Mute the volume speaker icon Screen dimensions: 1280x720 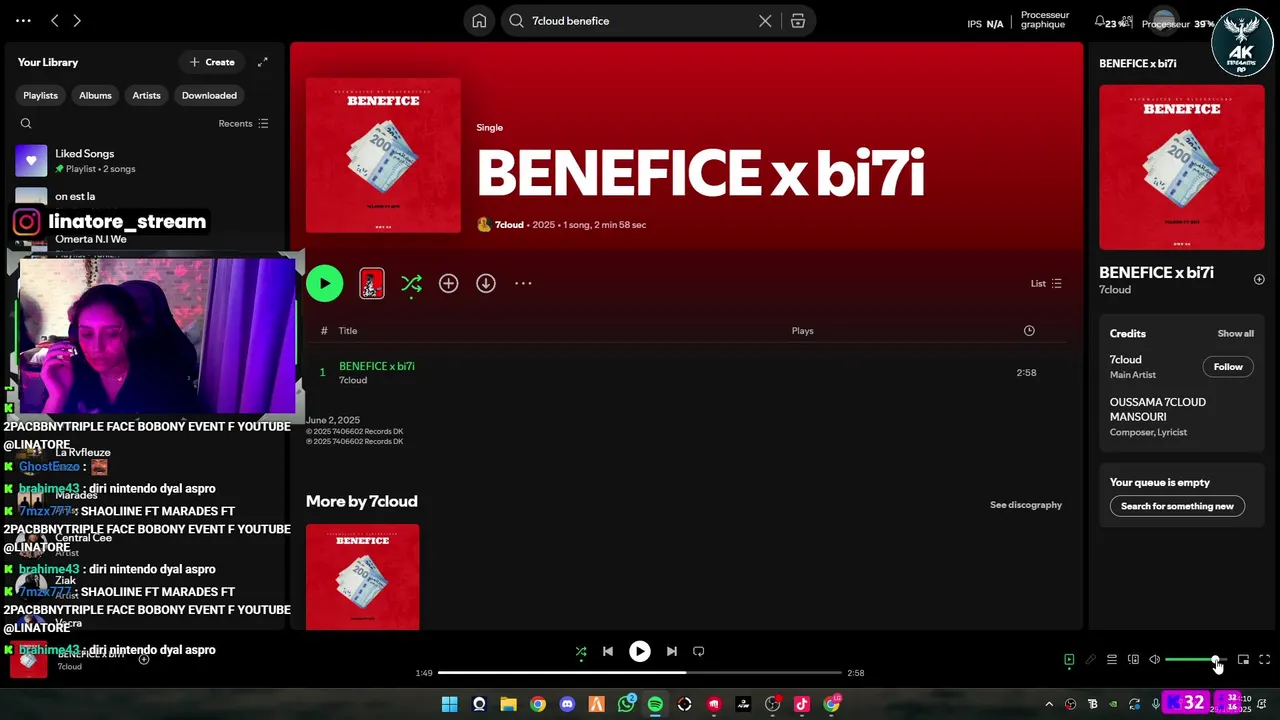point(1155,660)
